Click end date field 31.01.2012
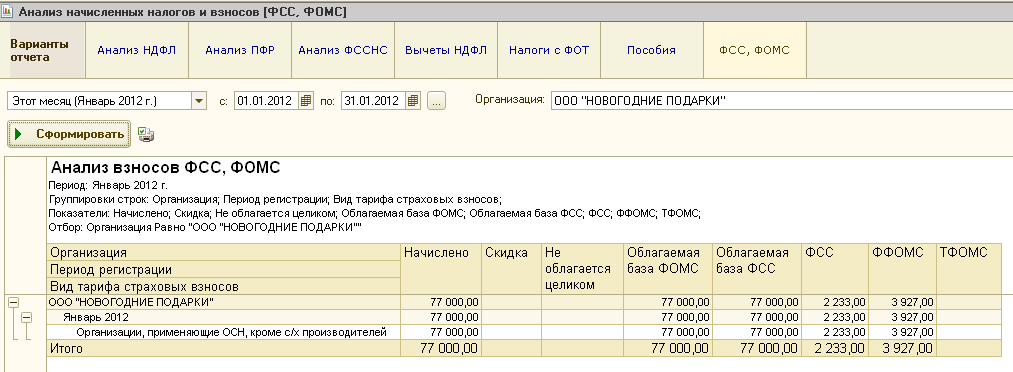This screenshot has height=372, width=1013. pos(373,101)
